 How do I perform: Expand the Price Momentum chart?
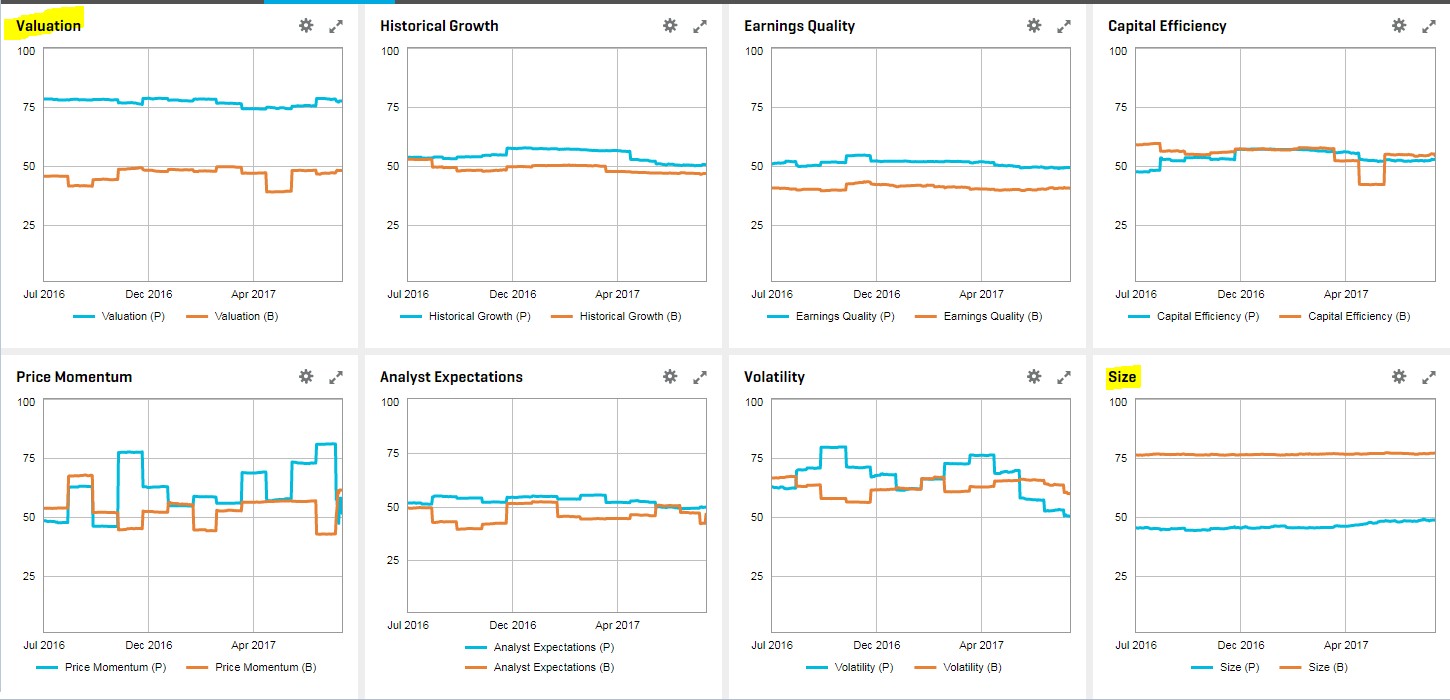tap(336, 377)
